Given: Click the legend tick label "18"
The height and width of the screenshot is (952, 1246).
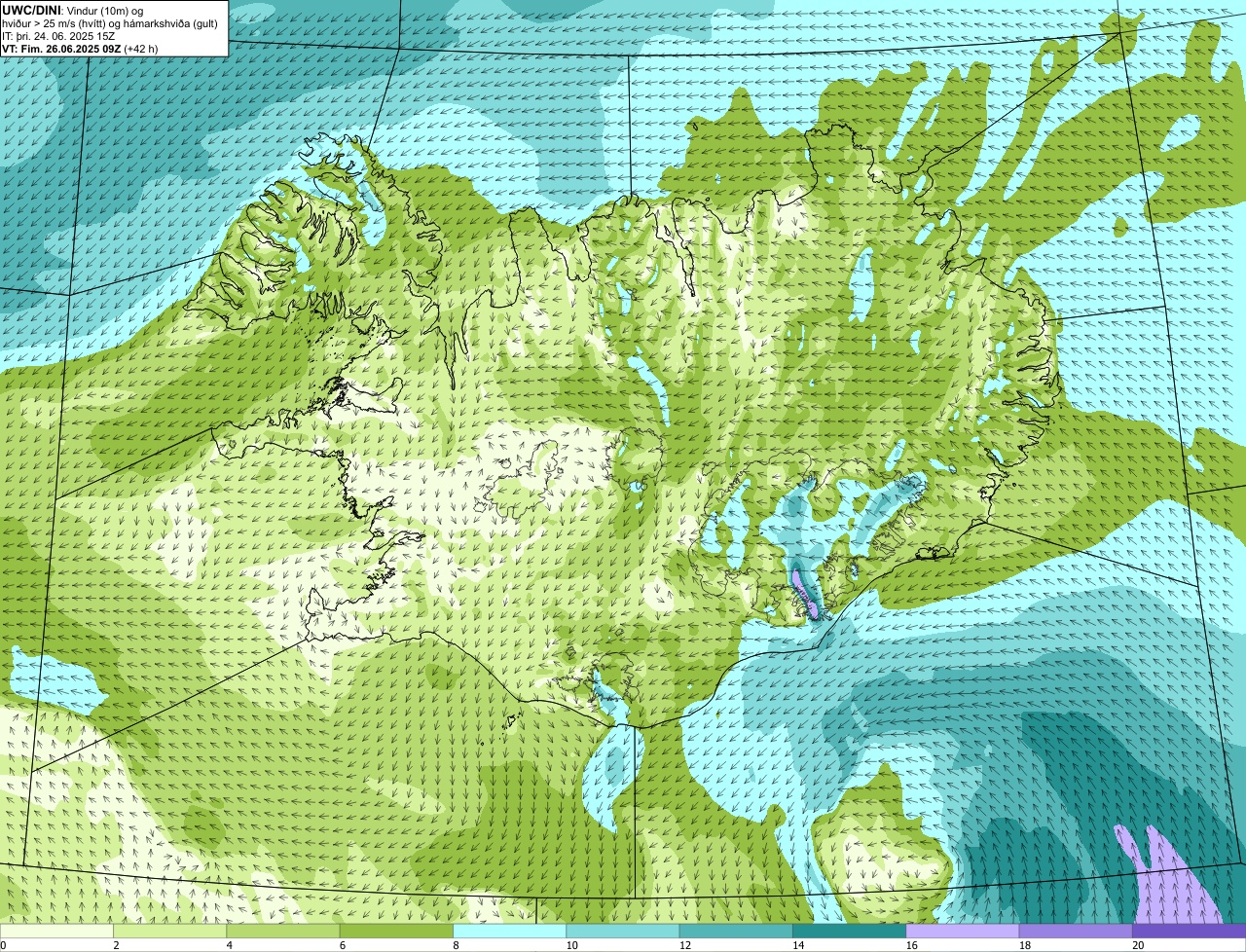Looking at the screenshot, I should tap(1025, 945).
